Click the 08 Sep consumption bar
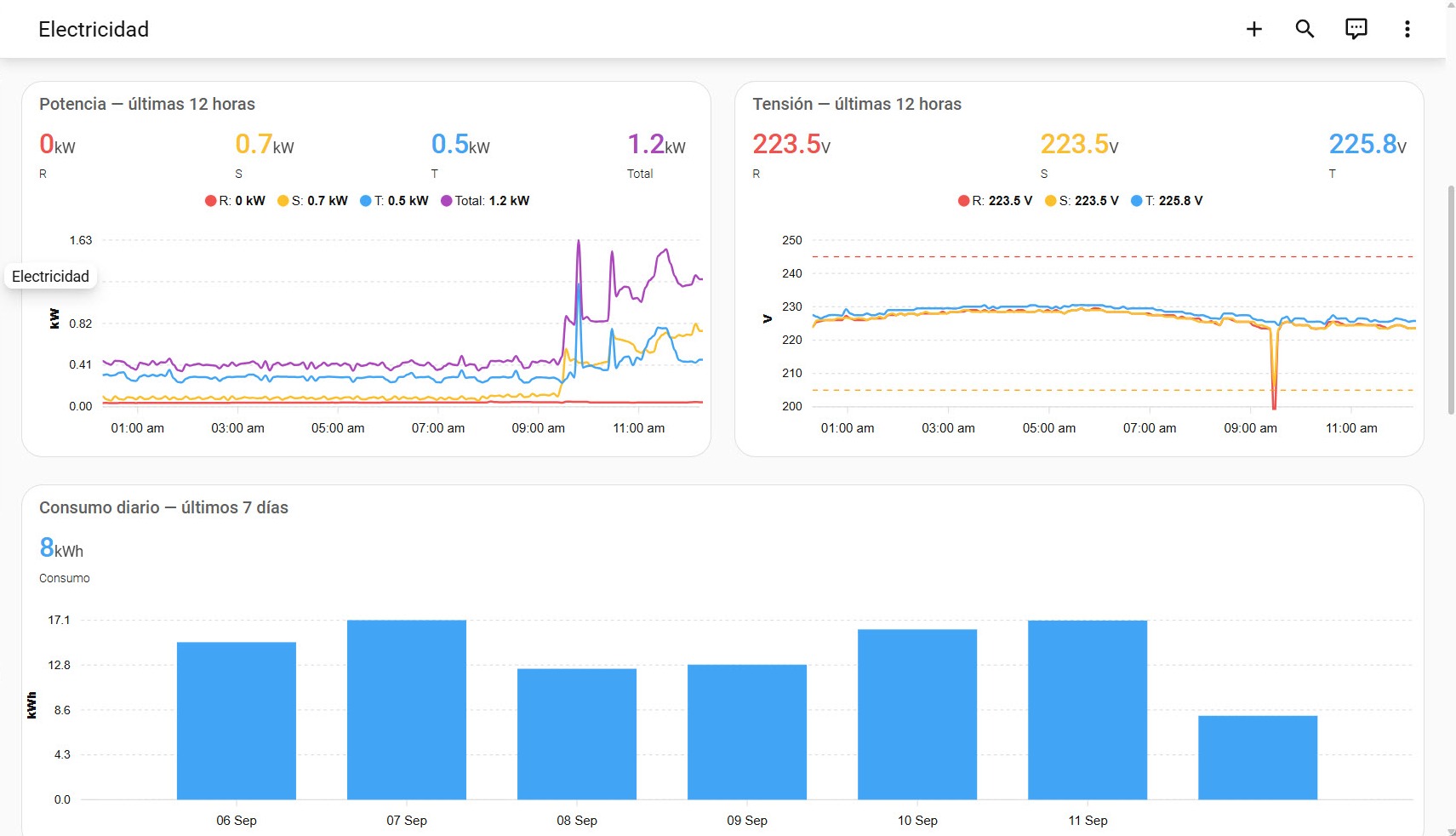This screenshot has height=836, width=1456. (577, 734)
